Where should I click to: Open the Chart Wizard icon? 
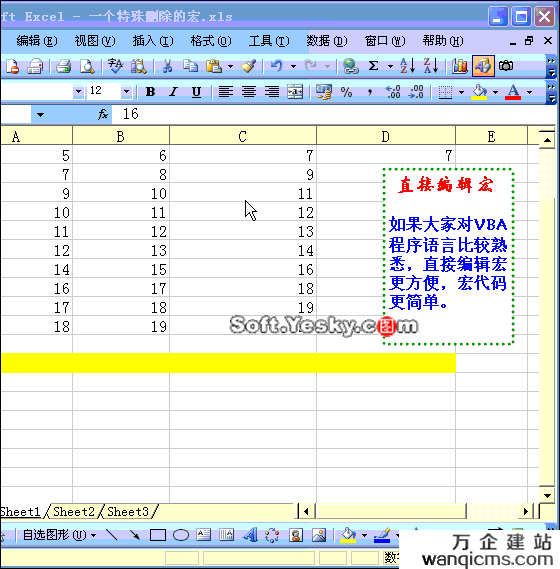459,66
